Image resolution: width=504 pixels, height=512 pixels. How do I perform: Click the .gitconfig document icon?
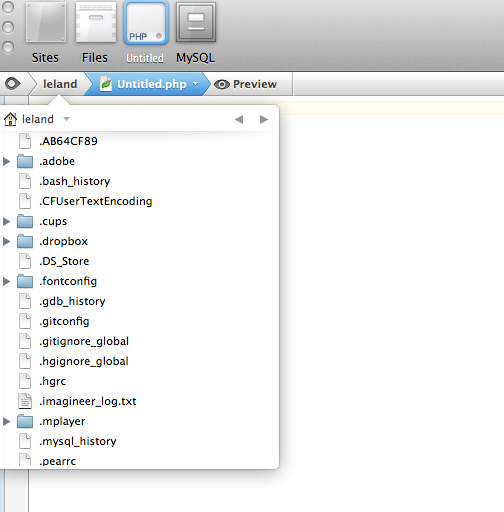[x=25, y=321]
